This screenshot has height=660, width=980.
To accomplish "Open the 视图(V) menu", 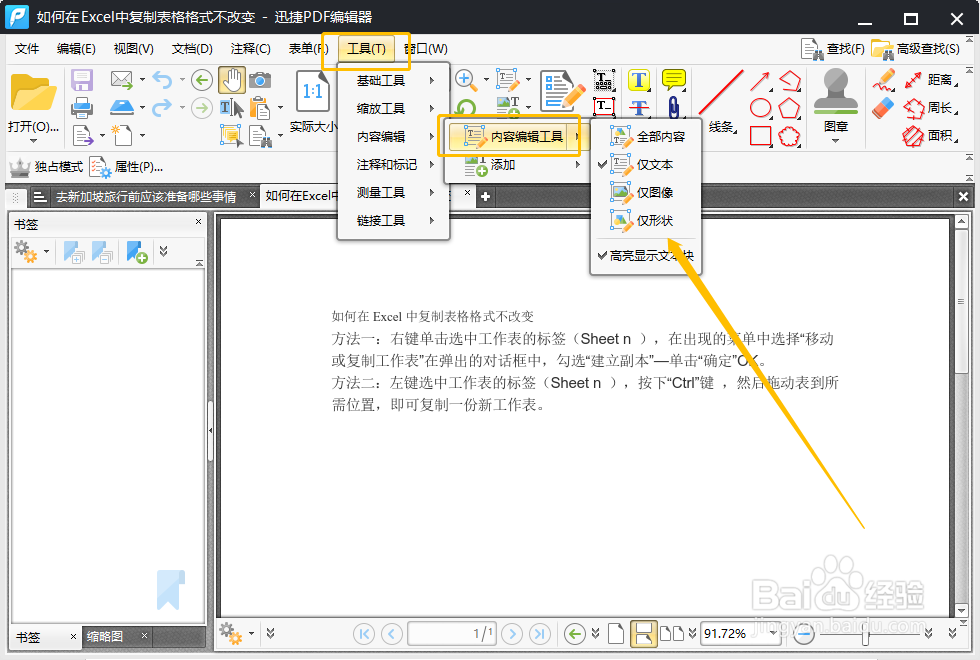I will pyautogui.click(x=134, y=49).
